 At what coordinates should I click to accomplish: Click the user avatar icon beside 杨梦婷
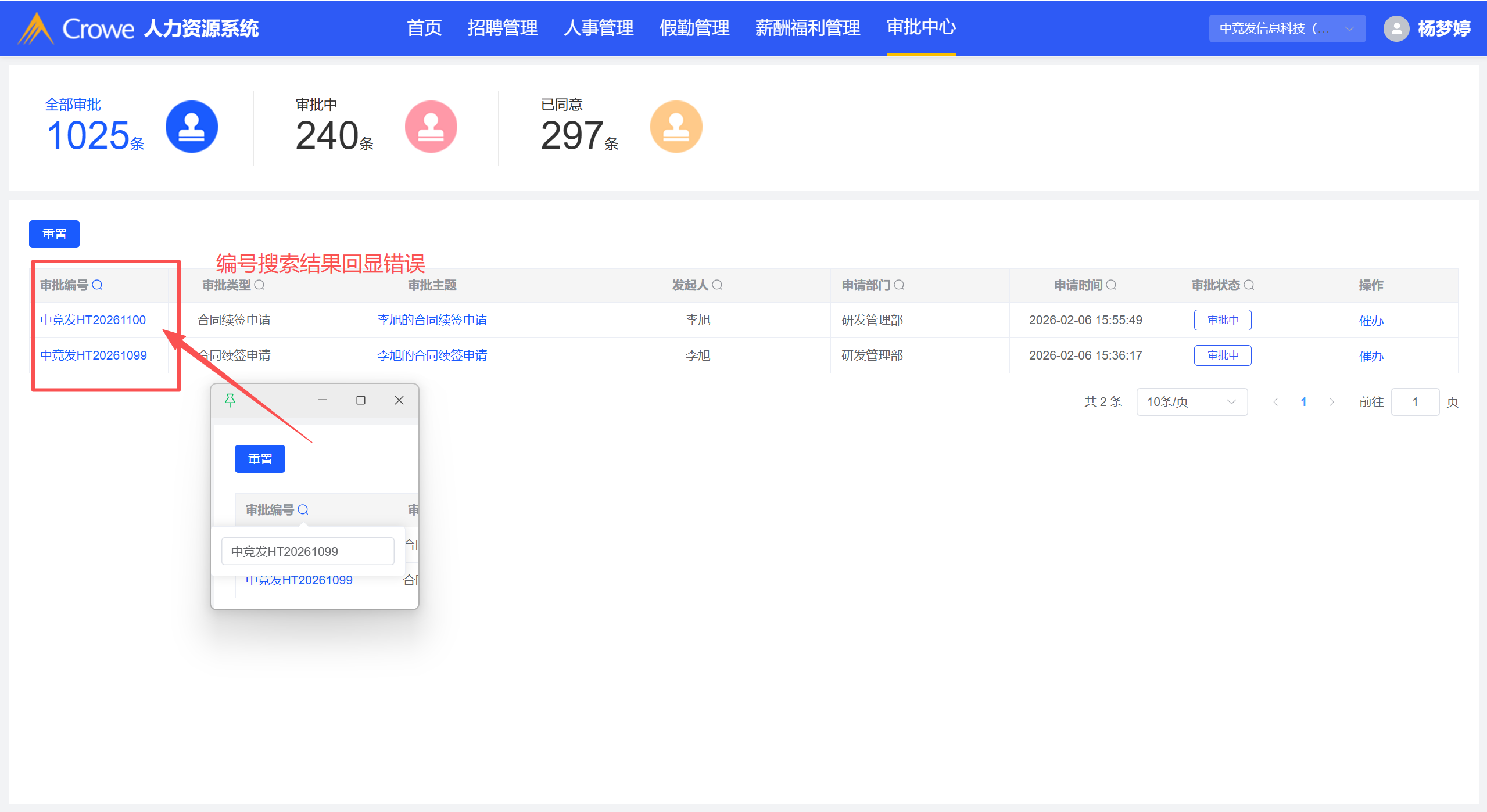[1396, 28]
